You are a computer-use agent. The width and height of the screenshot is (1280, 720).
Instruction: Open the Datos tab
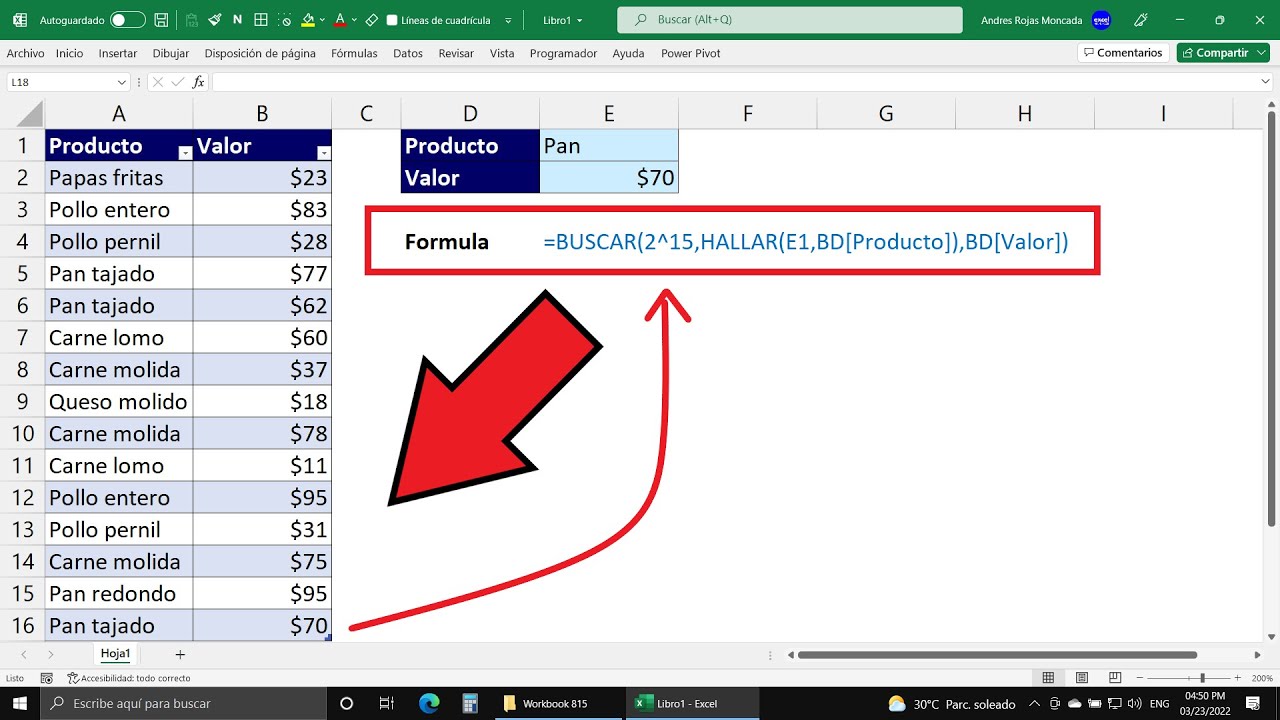pos(408,53)
